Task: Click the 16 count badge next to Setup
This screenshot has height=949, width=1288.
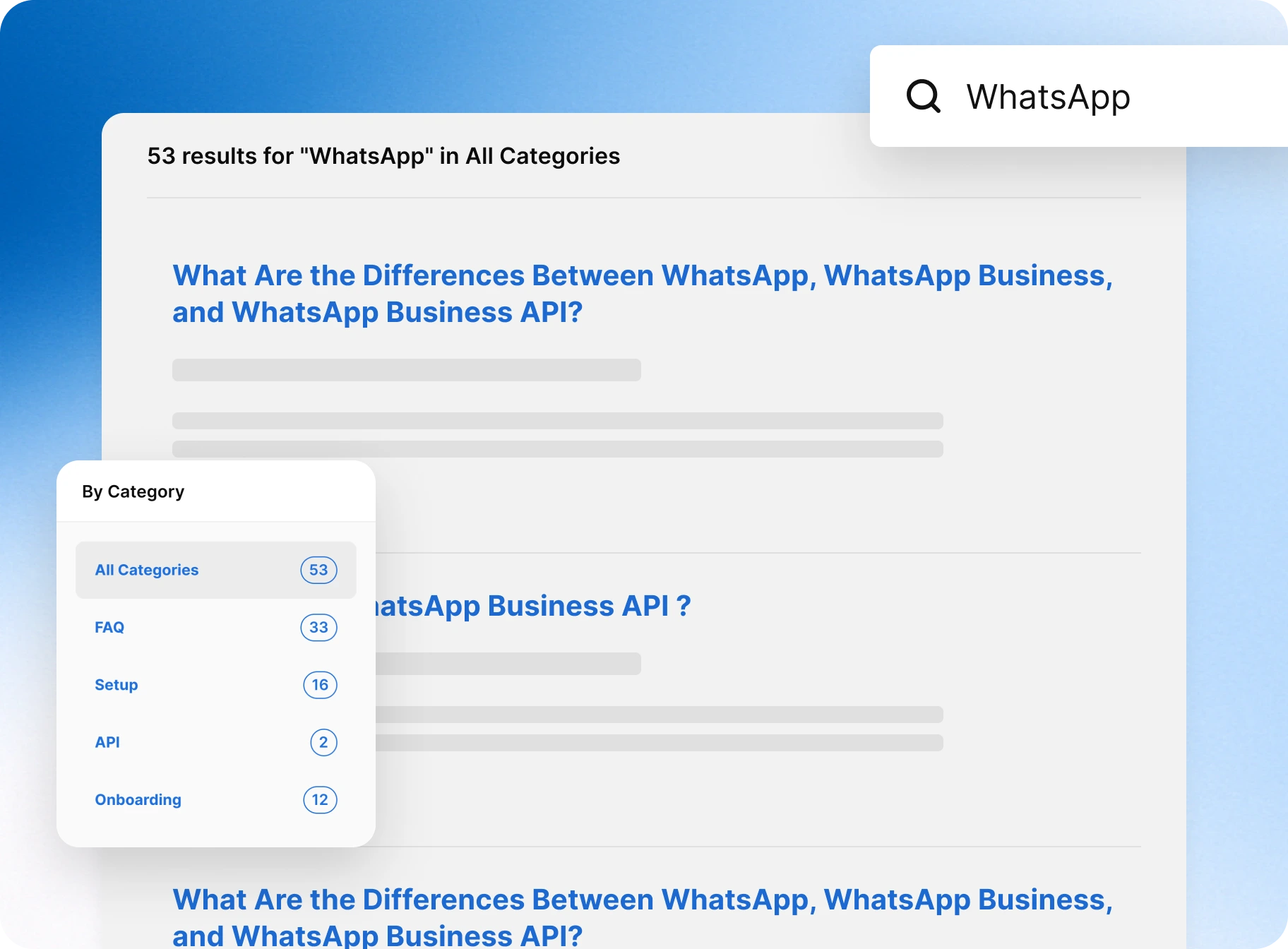Action: (x=320, y=685)
